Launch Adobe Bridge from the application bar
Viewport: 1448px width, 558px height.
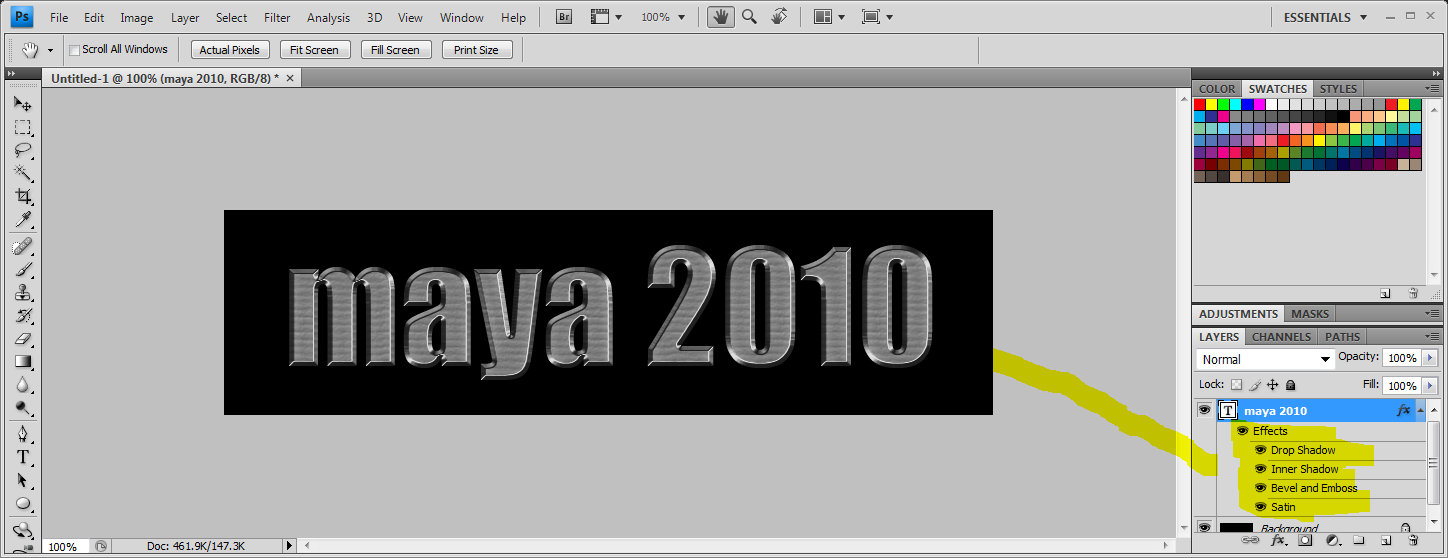pos(564,17)
